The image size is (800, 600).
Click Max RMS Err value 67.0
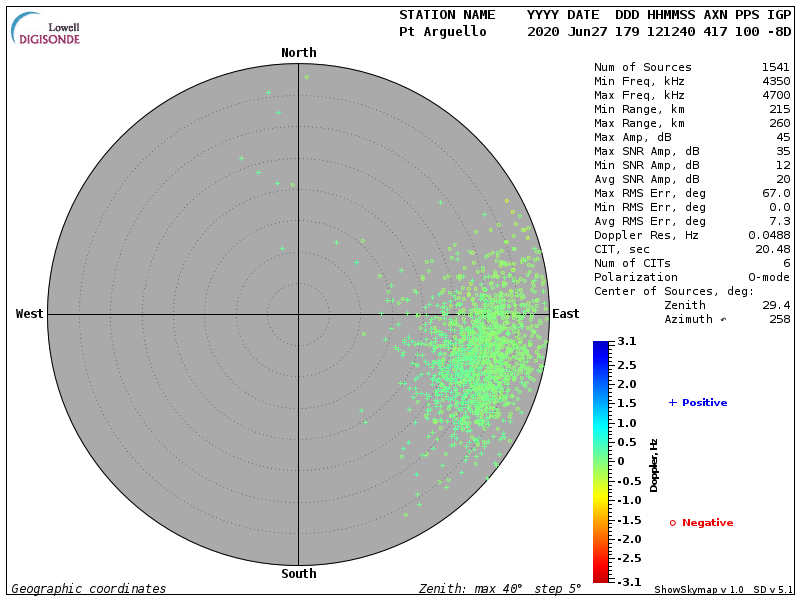(x=776, y=193)
